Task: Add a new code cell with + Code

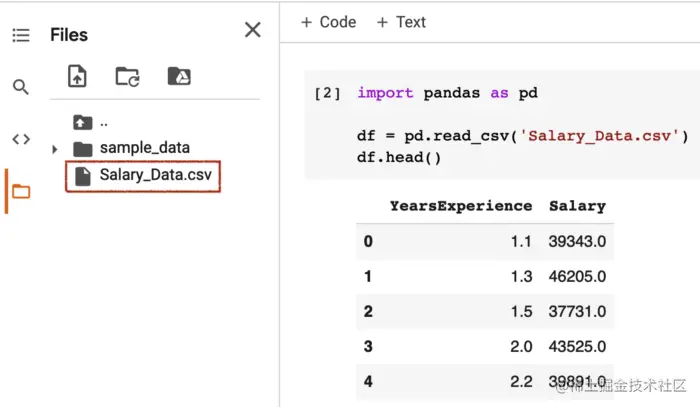Action: (329, 22)
